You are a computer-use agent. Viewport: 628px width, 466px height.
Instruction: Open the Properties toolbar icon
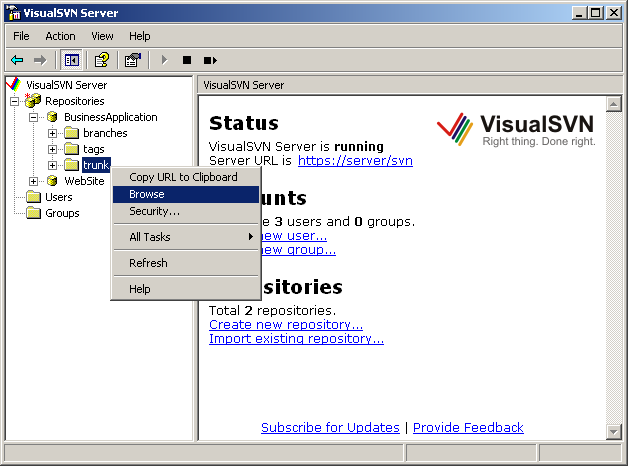[x=133, y=60]
